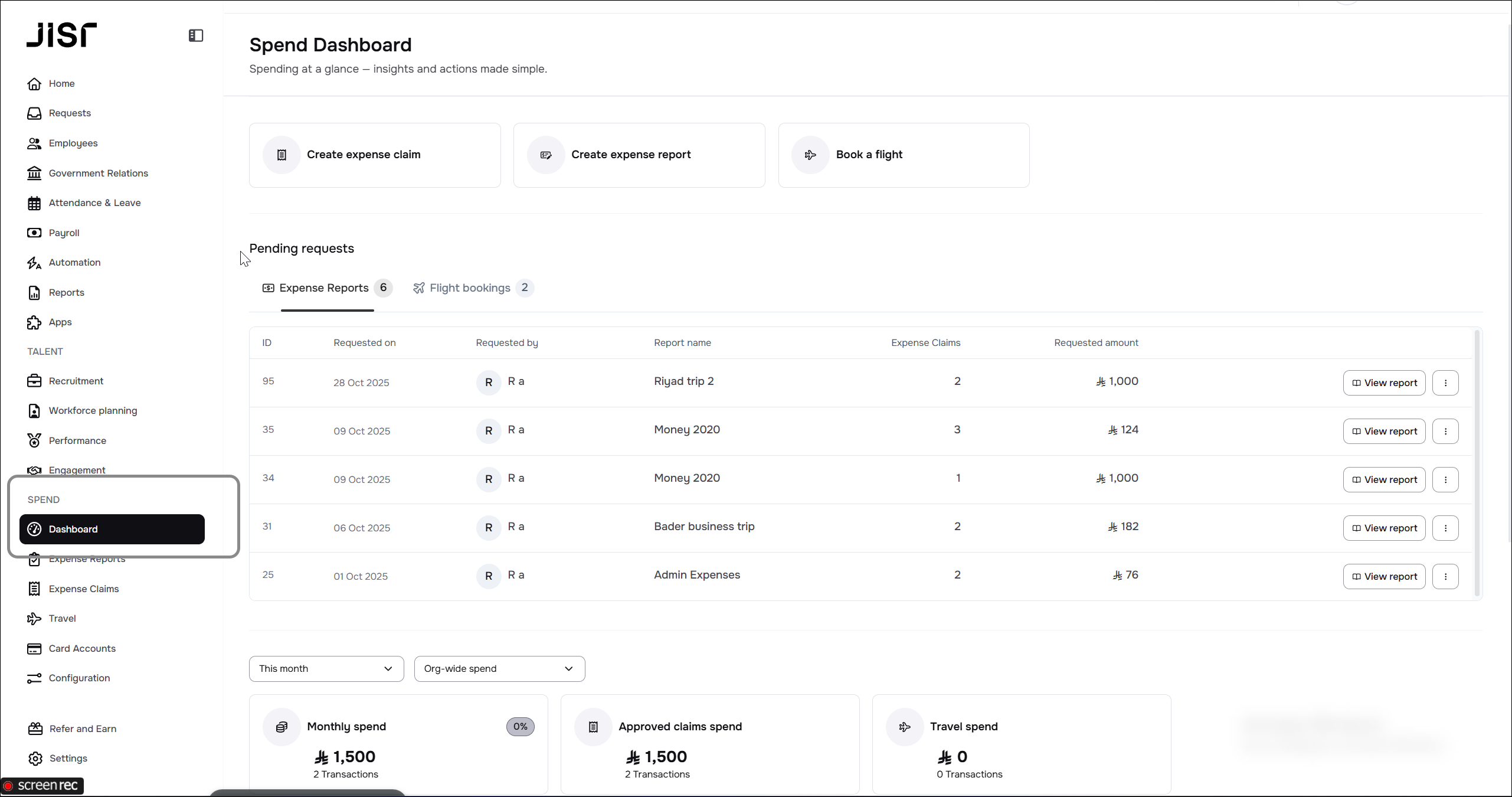Click the Refer and Earn gift icon
The height and width of the screenshot is (797, 1512).
click(35, 729)
